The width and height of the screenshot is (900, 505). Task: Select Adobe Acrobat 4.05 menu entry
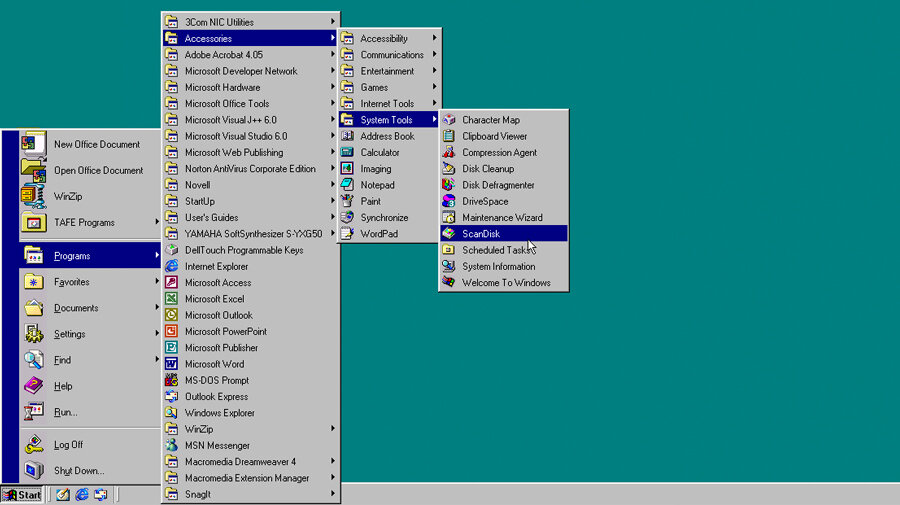(251, 55)
